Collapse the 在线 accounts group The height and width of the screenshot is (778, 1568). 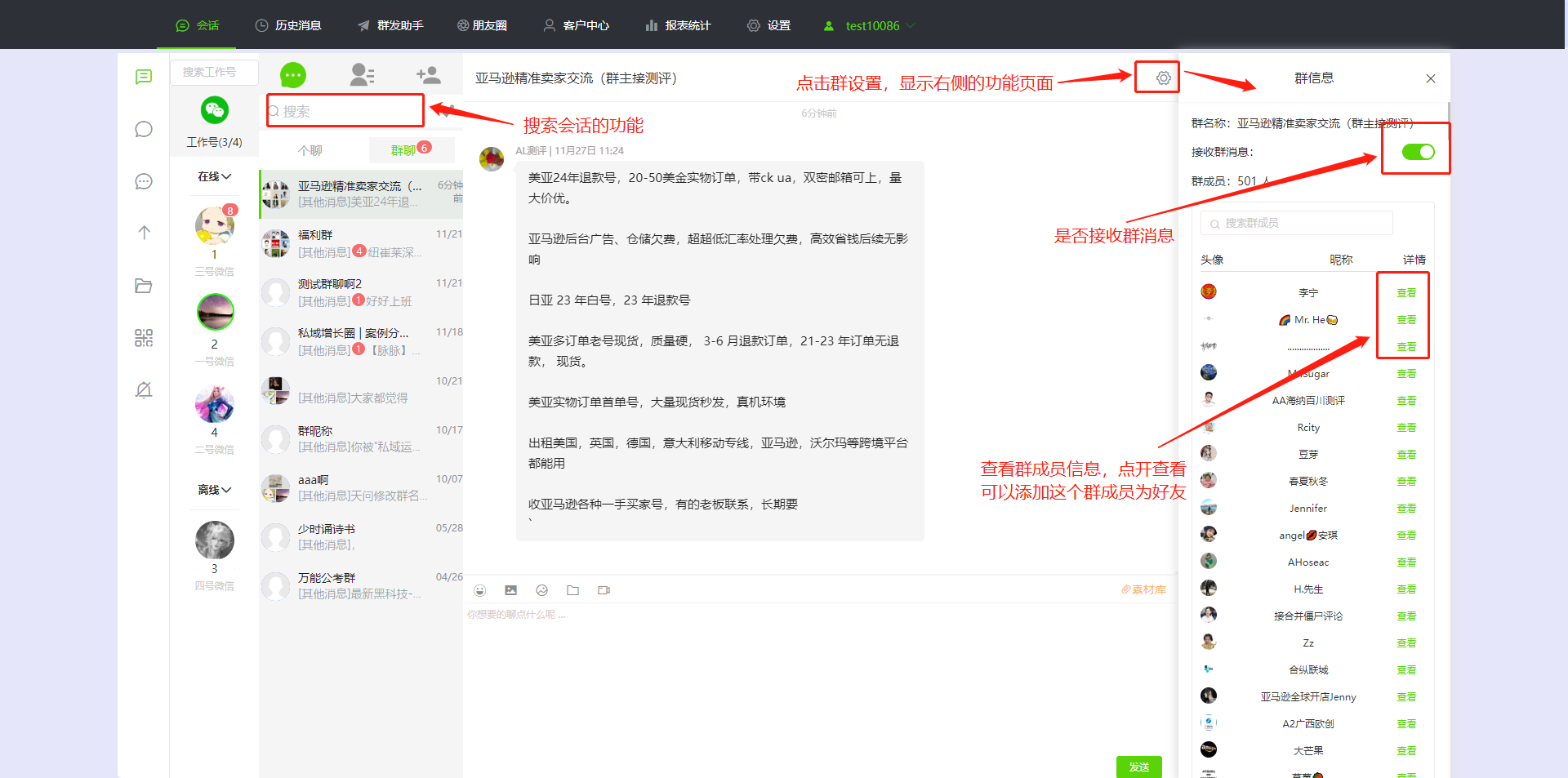coord(214,176)
